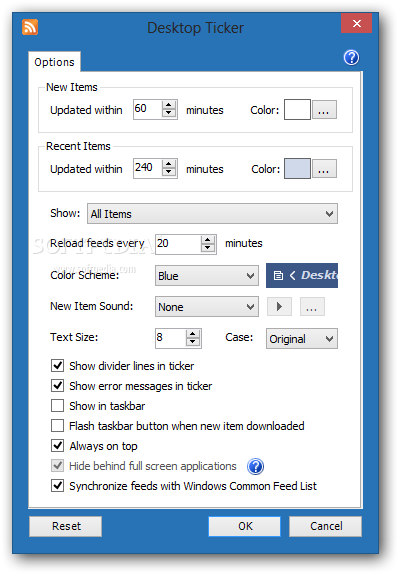Open the New Item Sound dropdown
The width and height of the screenshot is (399, 574).
pos(207,307)
